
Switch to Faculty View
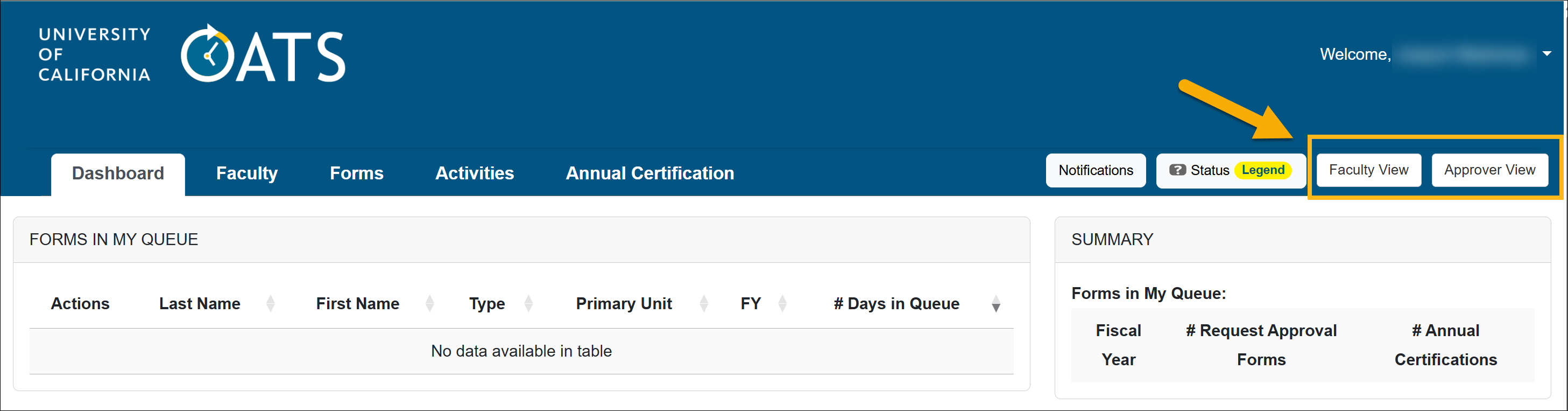coord(1368,170)
